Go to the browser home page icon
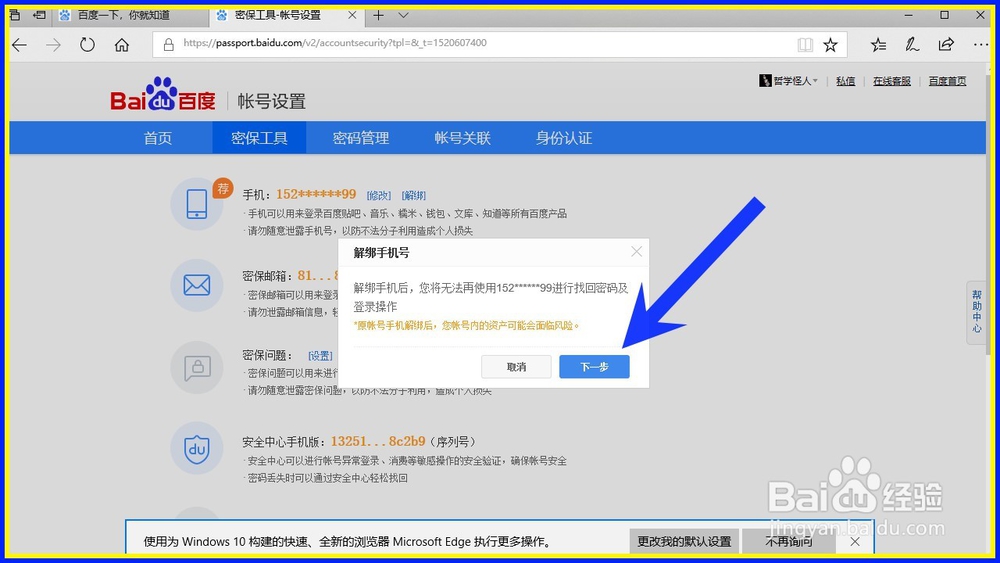The height and width of the screenshot is (563, 1000). 122,45
